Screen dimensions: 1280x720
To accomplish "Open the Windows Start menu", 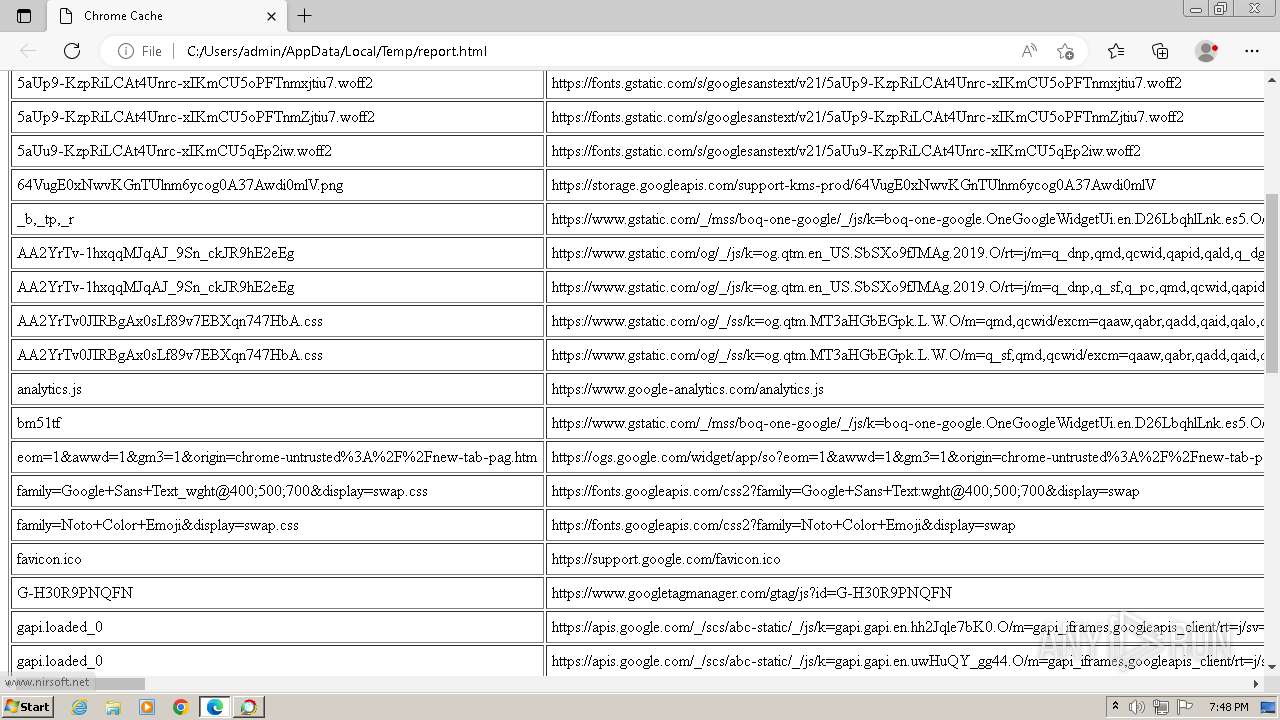I will 27,707.
